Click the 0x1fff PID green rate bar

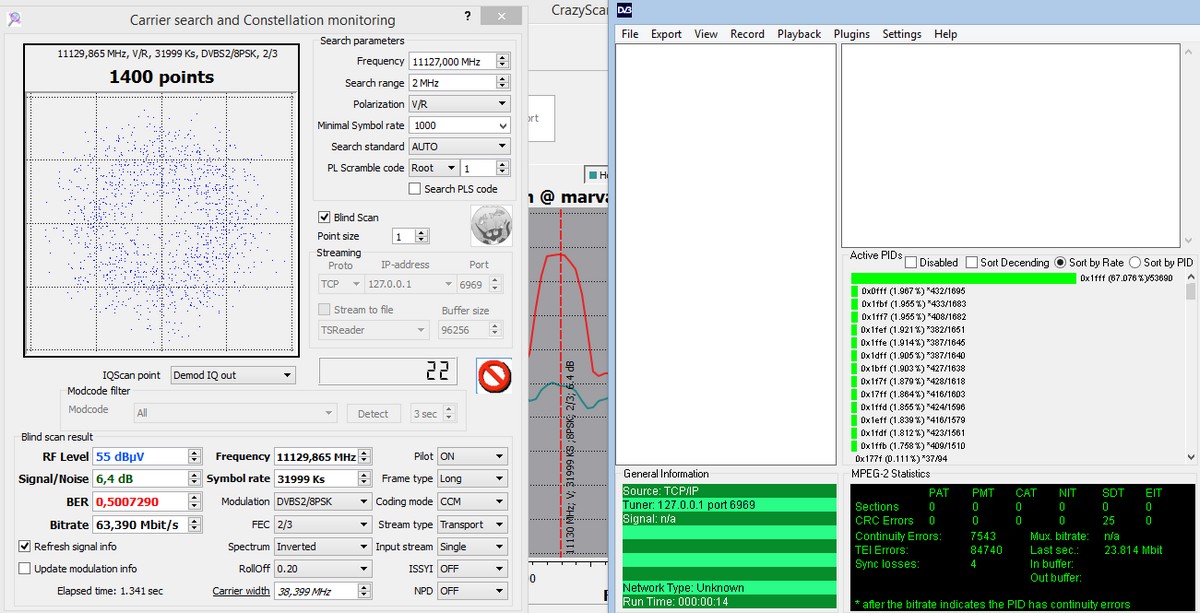tap(963, 278)
